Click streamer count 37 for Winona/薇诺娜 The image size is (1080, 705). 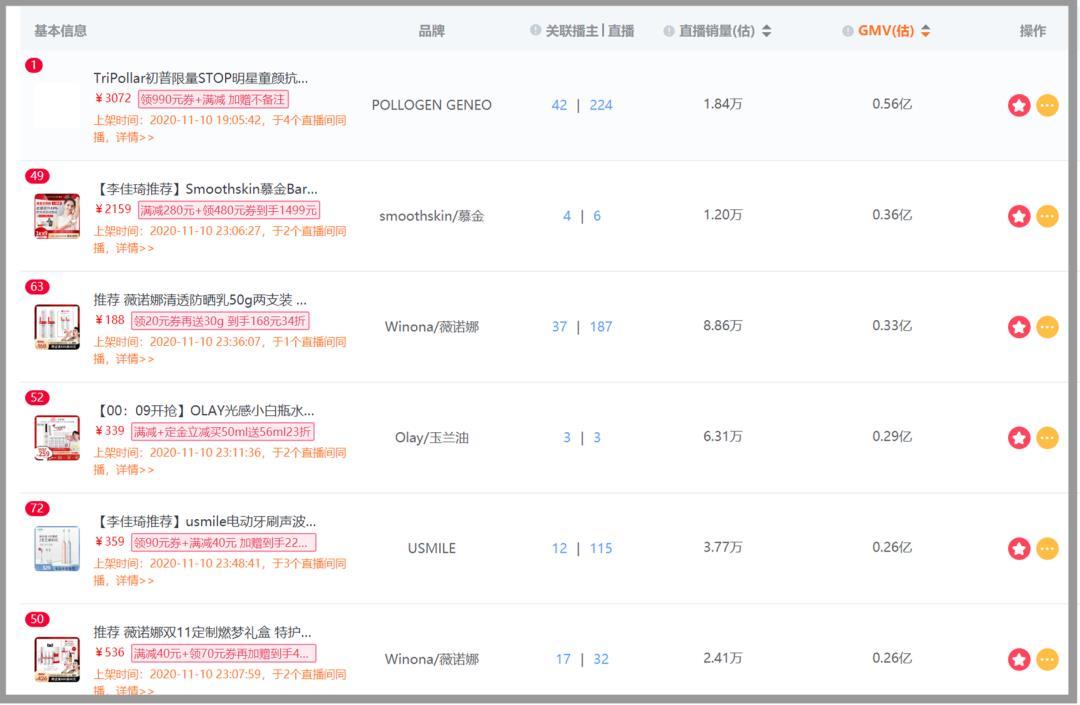(x=559, y=327)
